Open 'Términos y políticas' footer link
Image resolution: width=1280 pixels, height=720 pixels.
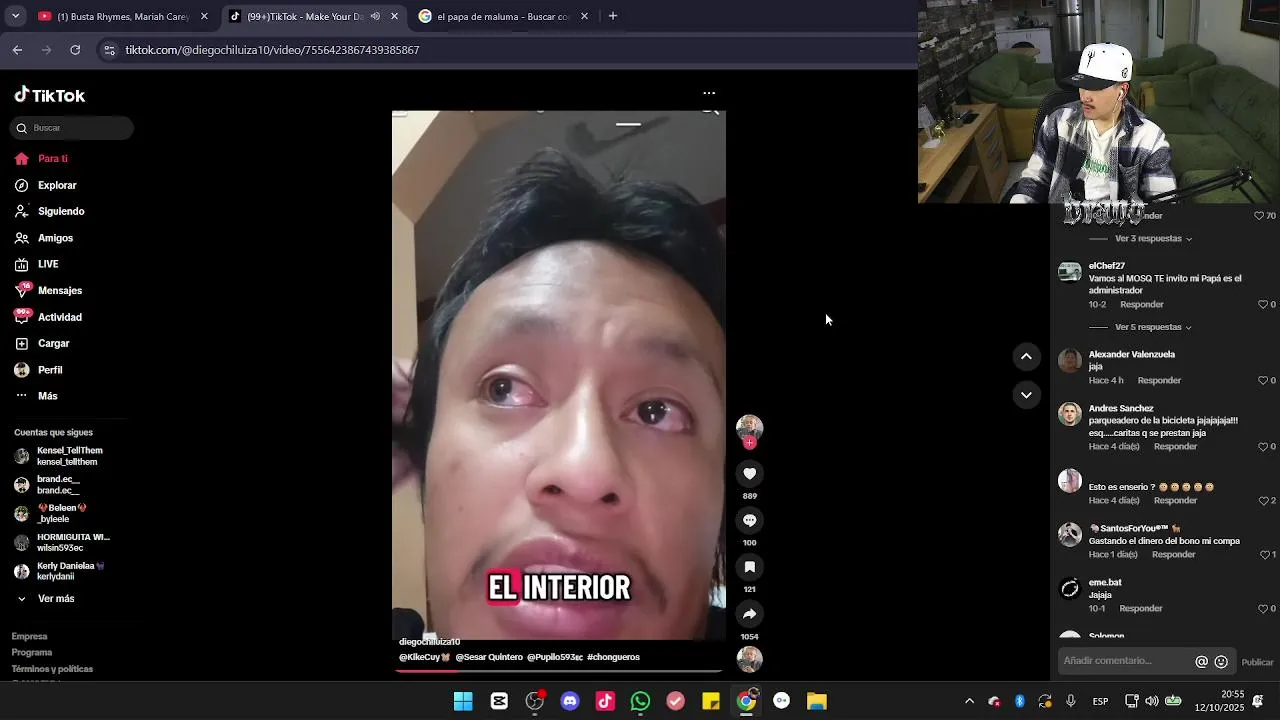52,669
